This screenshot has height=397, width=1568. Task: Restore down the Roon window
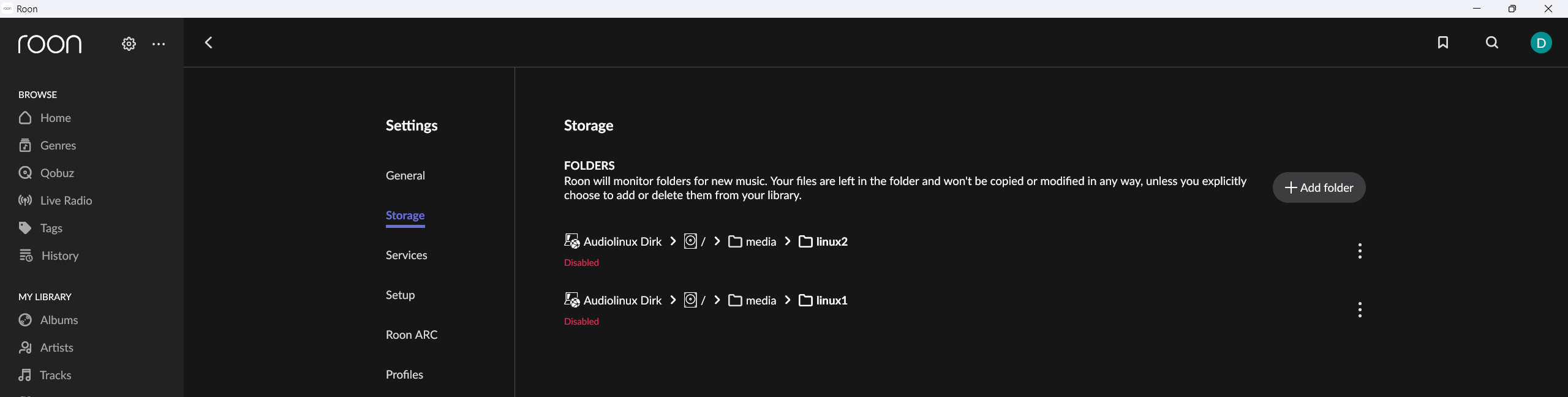point(1512,9)
